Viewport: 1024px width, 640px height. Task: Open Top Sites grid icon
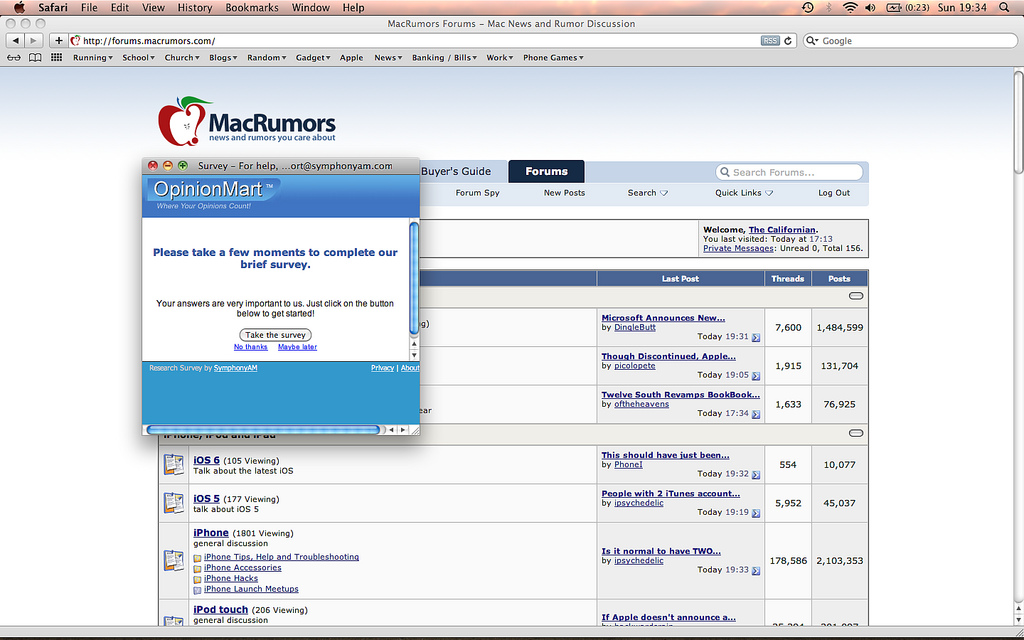(x=56, y=57)
